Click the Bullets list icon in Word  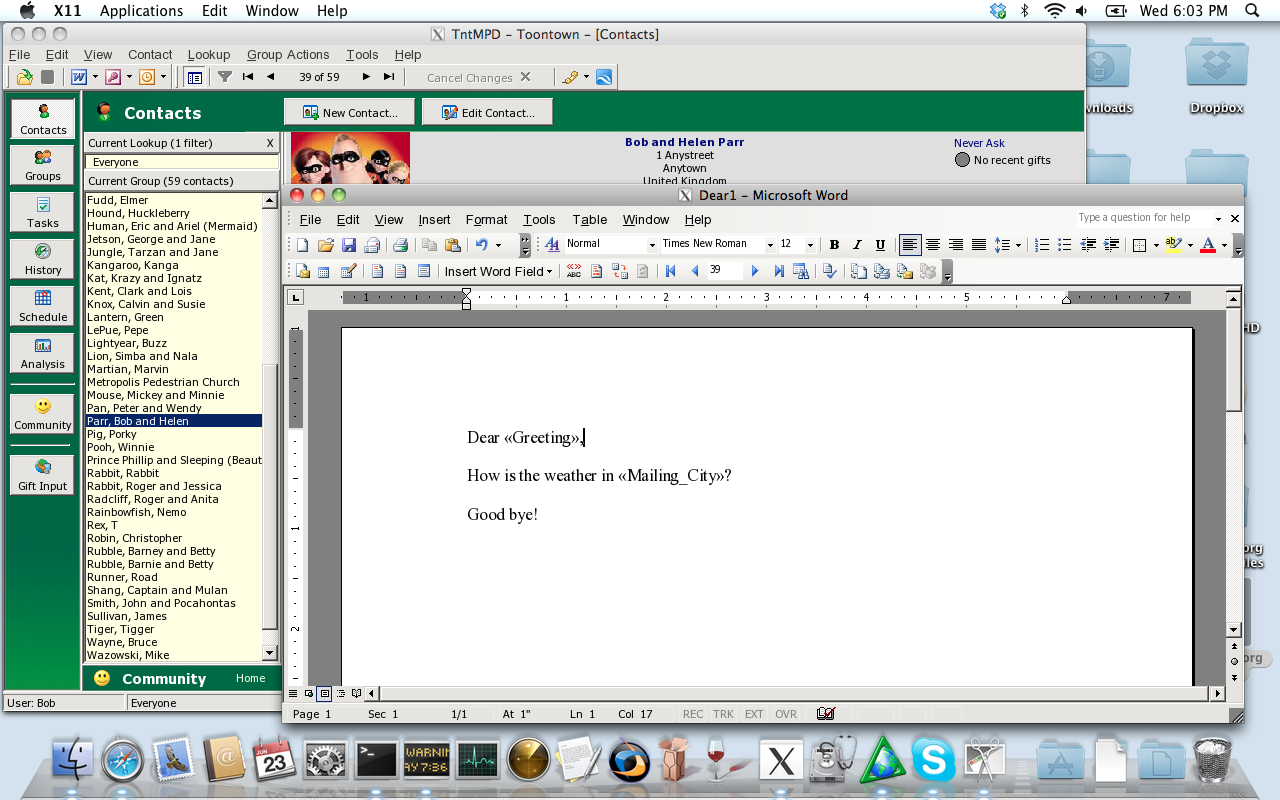(1065, 245)
